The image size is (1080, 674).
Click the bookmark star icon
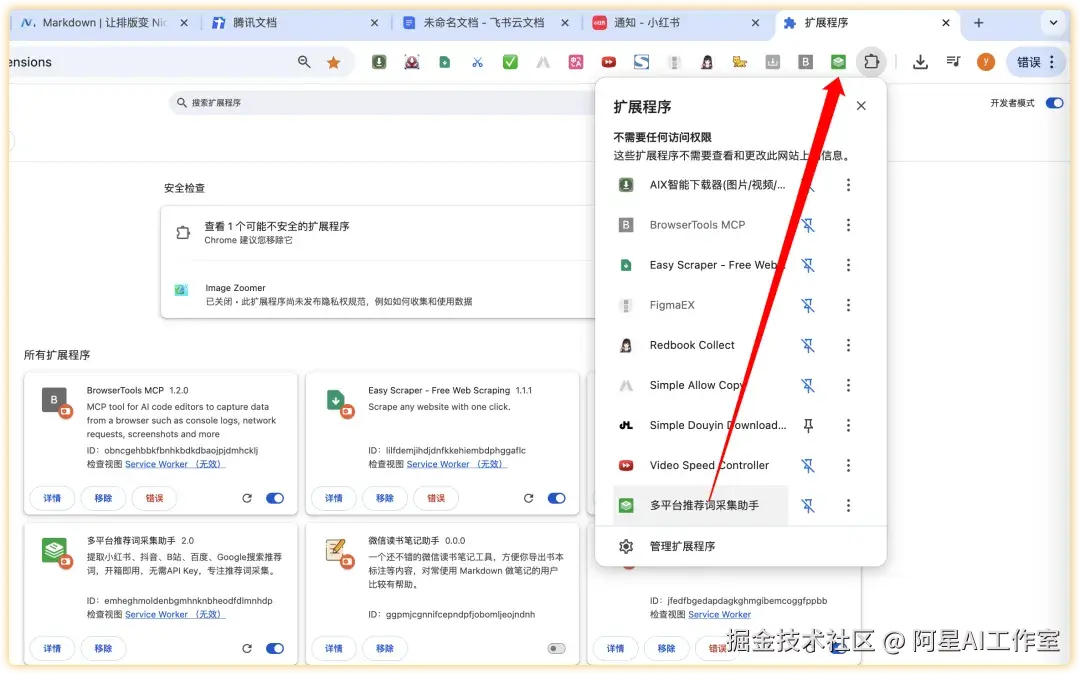click(333, 63)
